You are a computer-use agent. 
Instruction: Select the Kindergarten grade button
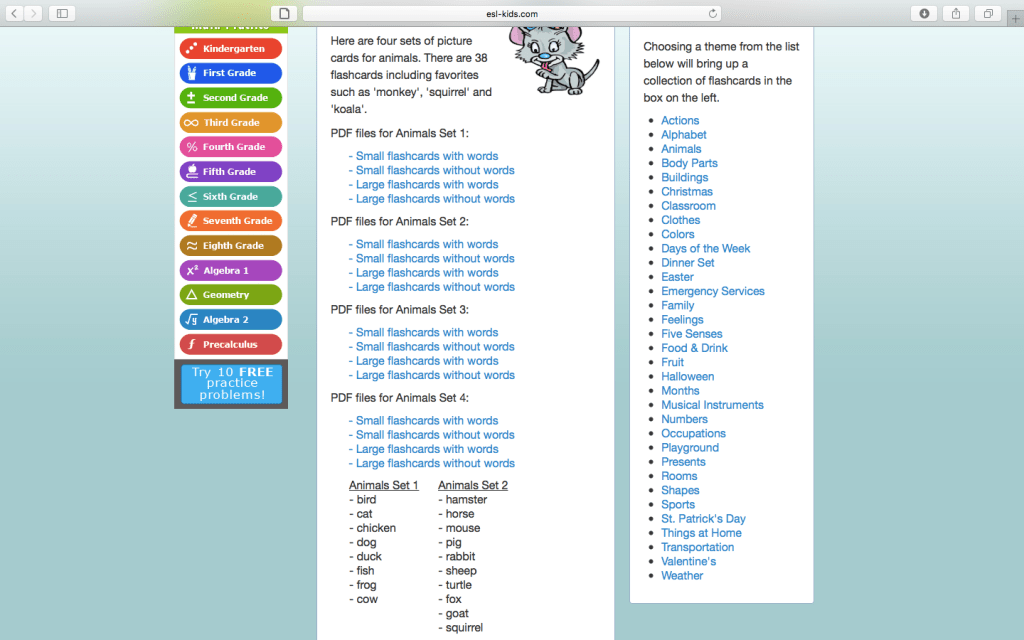click(x=231, y=48)
